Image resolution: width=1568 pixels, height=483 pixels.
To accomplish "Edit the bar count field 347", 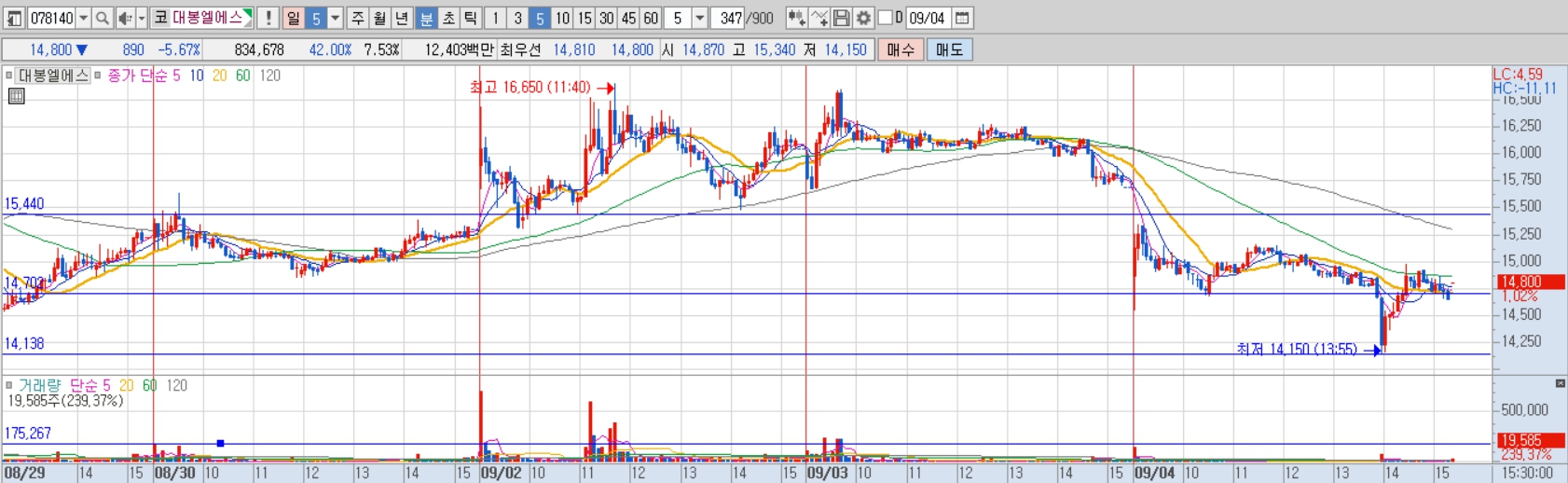I will (728, 18).
